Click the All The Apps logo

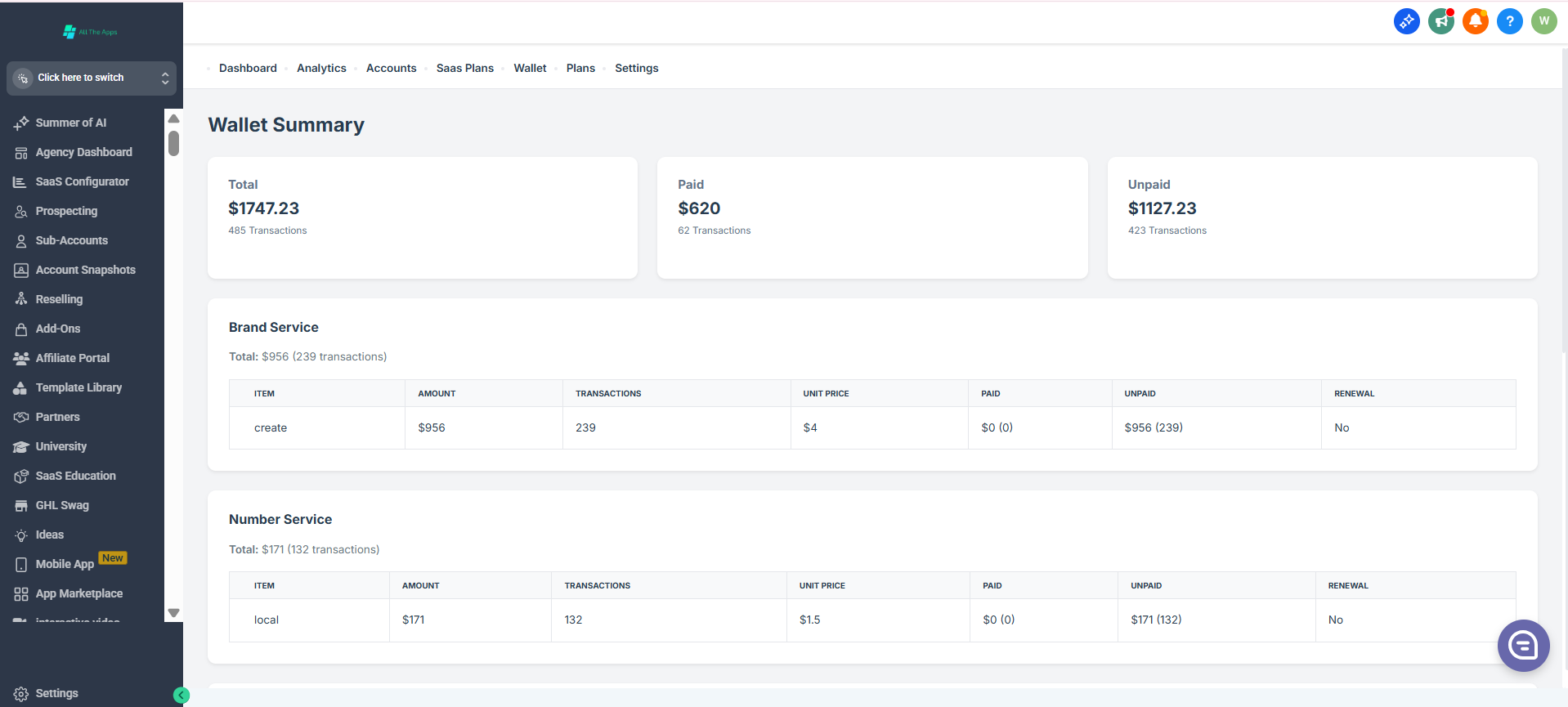pyautogui.click(x=91, y=32)
